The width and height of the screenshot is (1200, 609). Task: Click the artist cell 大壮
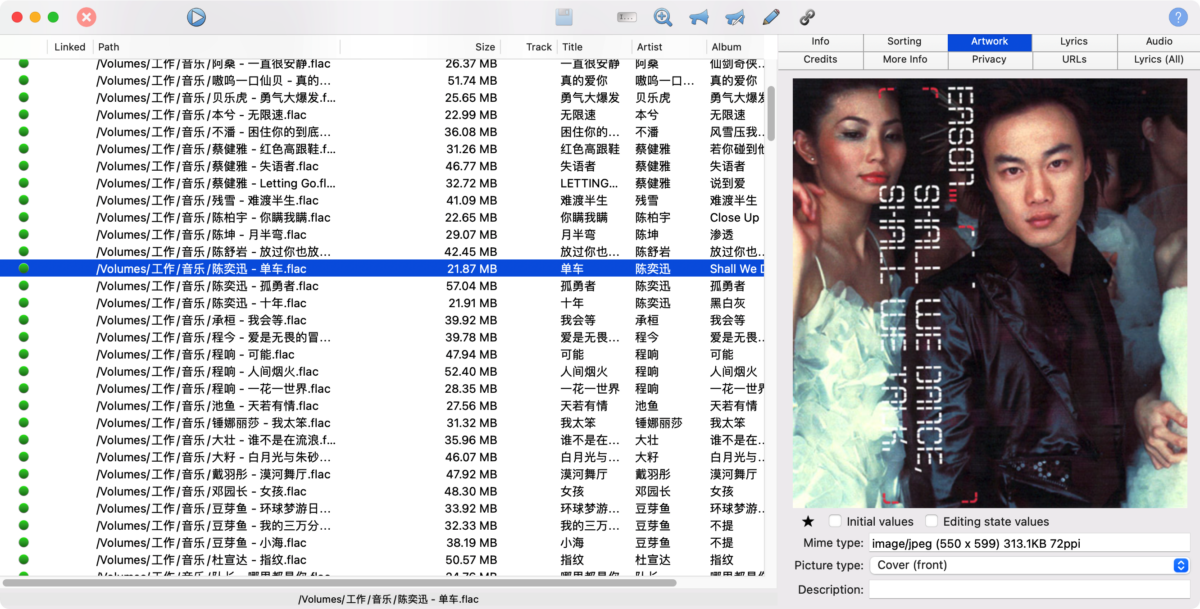click(647, 440)
